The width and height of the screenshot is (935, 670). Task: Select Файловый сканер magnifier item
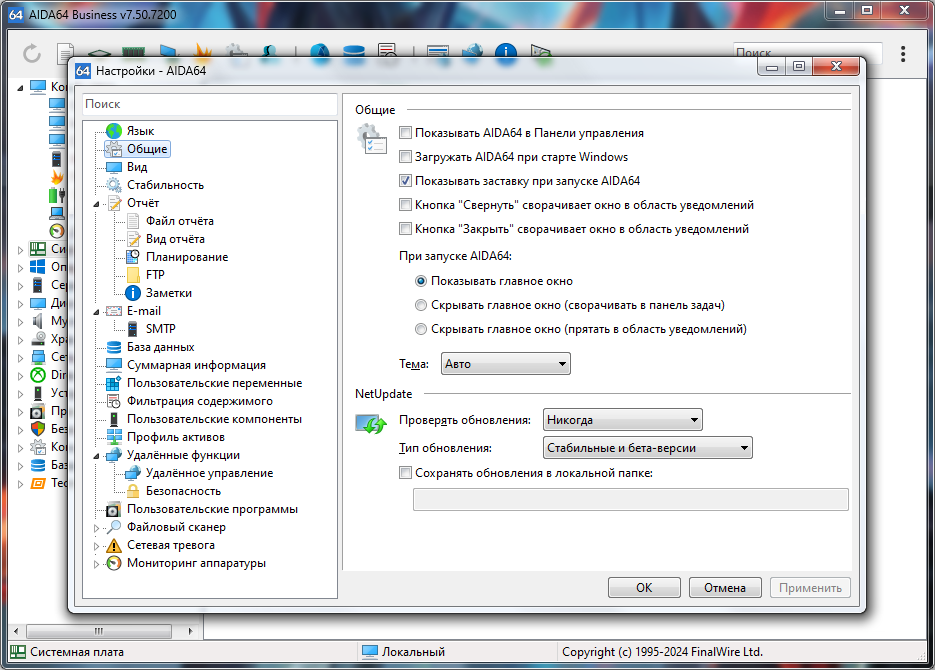click(166, 527)
